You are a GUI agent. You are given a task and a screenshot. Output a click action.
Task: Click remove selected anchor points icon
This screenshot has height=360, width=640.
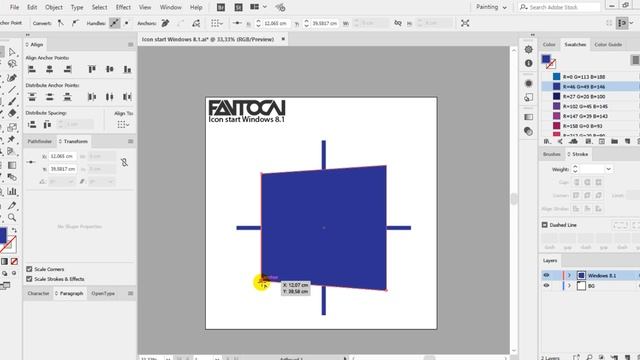pyautogui.click(x=165, y=23)
